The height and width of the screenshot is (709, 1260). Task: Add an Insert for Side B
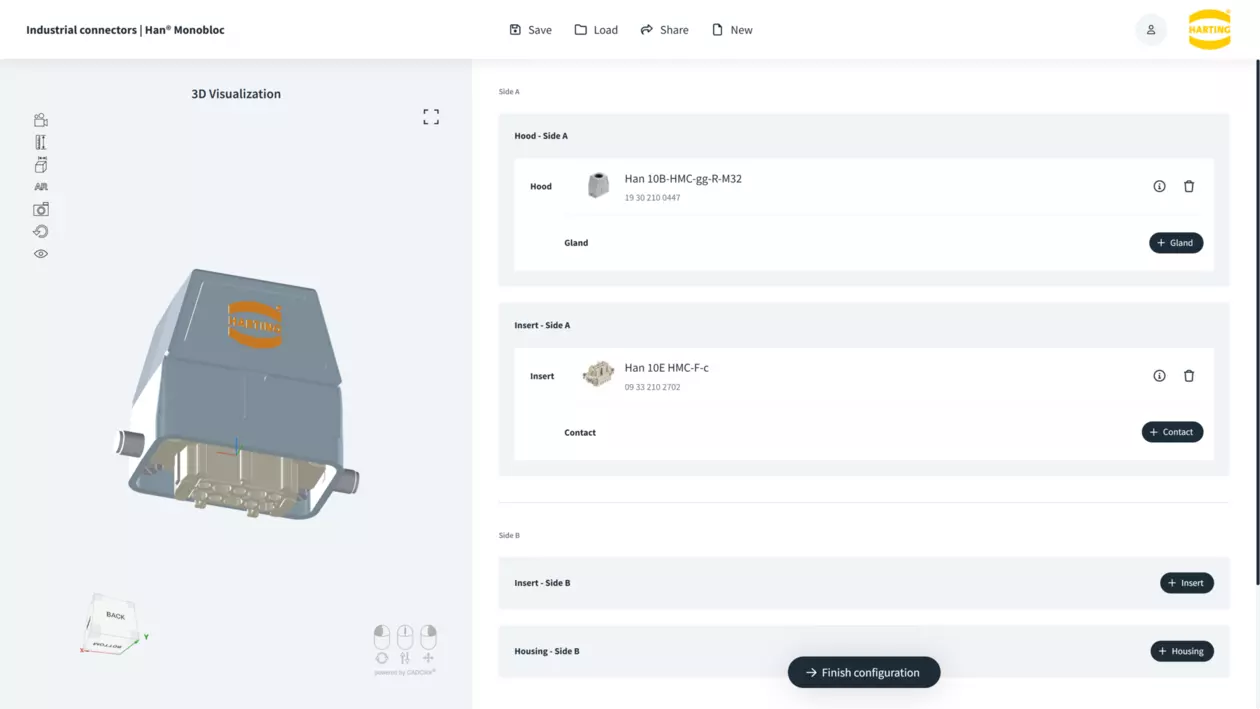tap(1187, 583)
